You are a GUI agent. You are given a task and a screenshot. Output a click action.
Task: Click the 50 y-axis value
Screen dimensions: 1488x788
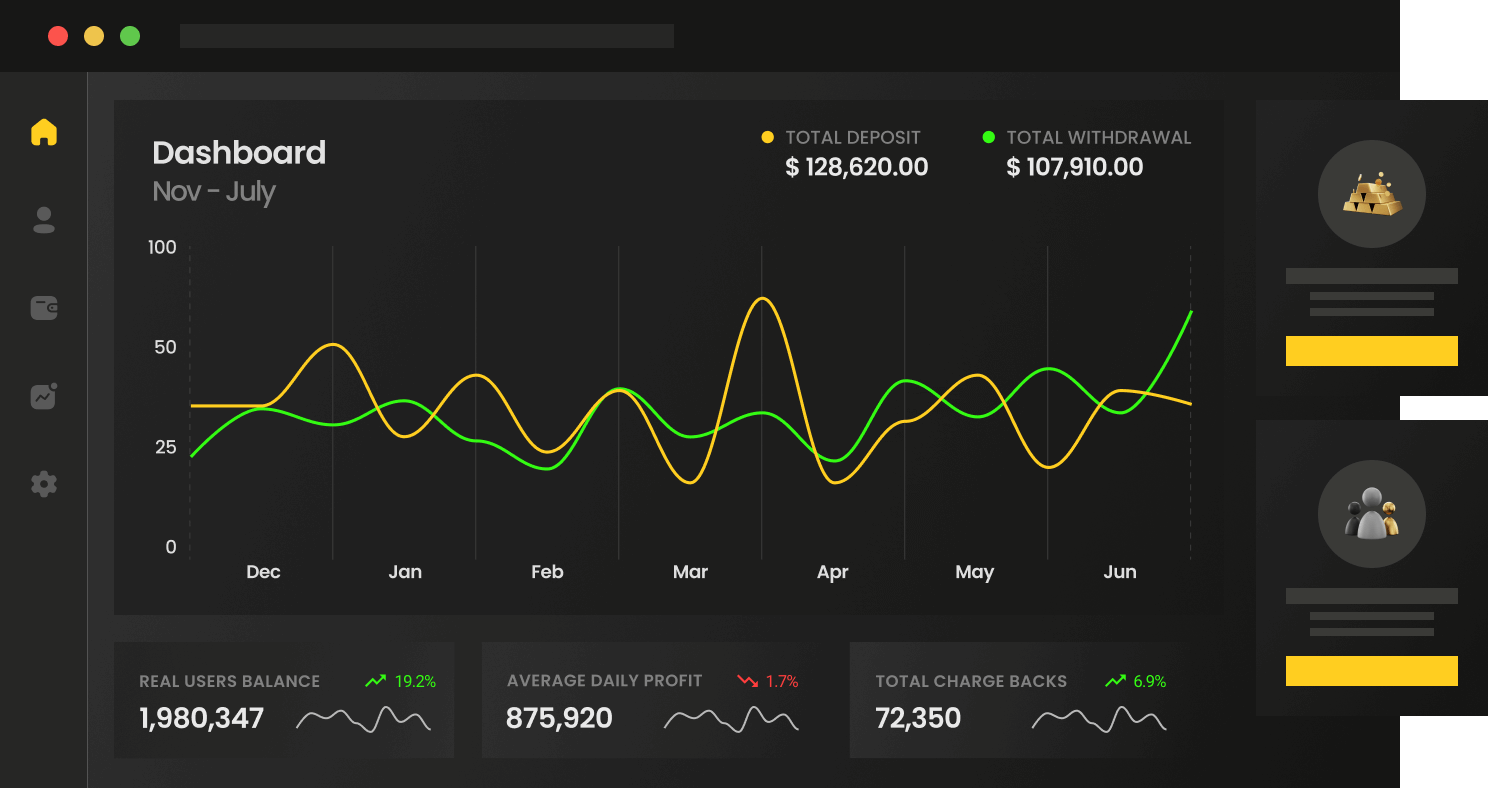click(165, 347)
